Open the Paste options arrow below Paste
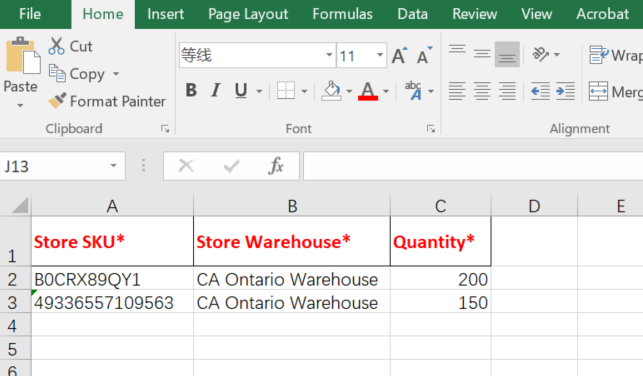Image resolution: width=643 pixels, height=376 pixels. pos(20,106)
